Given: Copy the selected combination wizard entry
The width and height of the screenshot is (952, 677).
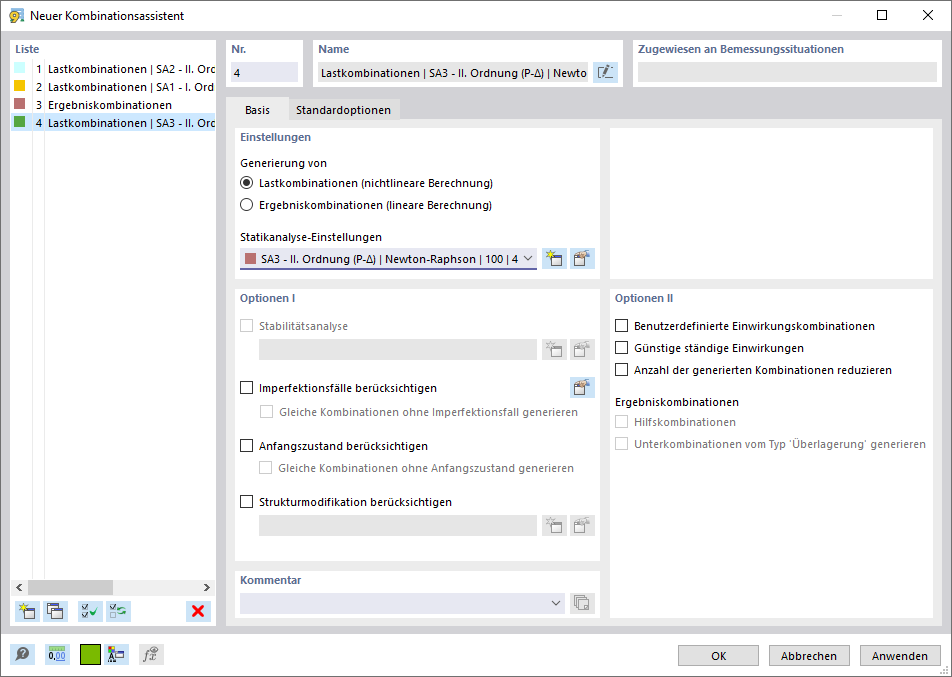Looking at the screenshot, I should [x=55, y=611].
